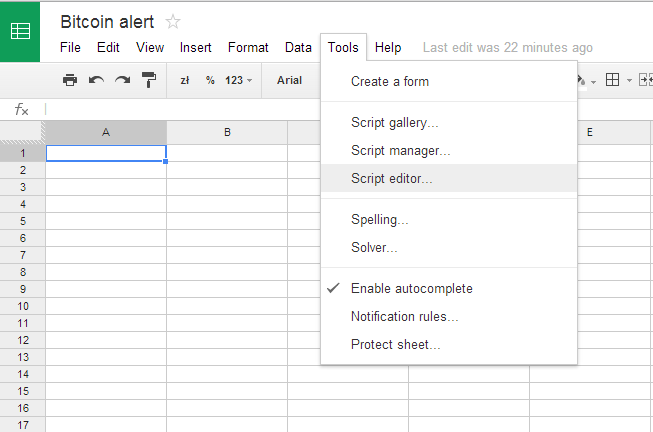Click the green Sheets home icon
The width and height of the screenshot is (653, 432).
pyautogui.click(x=20, y=32)
